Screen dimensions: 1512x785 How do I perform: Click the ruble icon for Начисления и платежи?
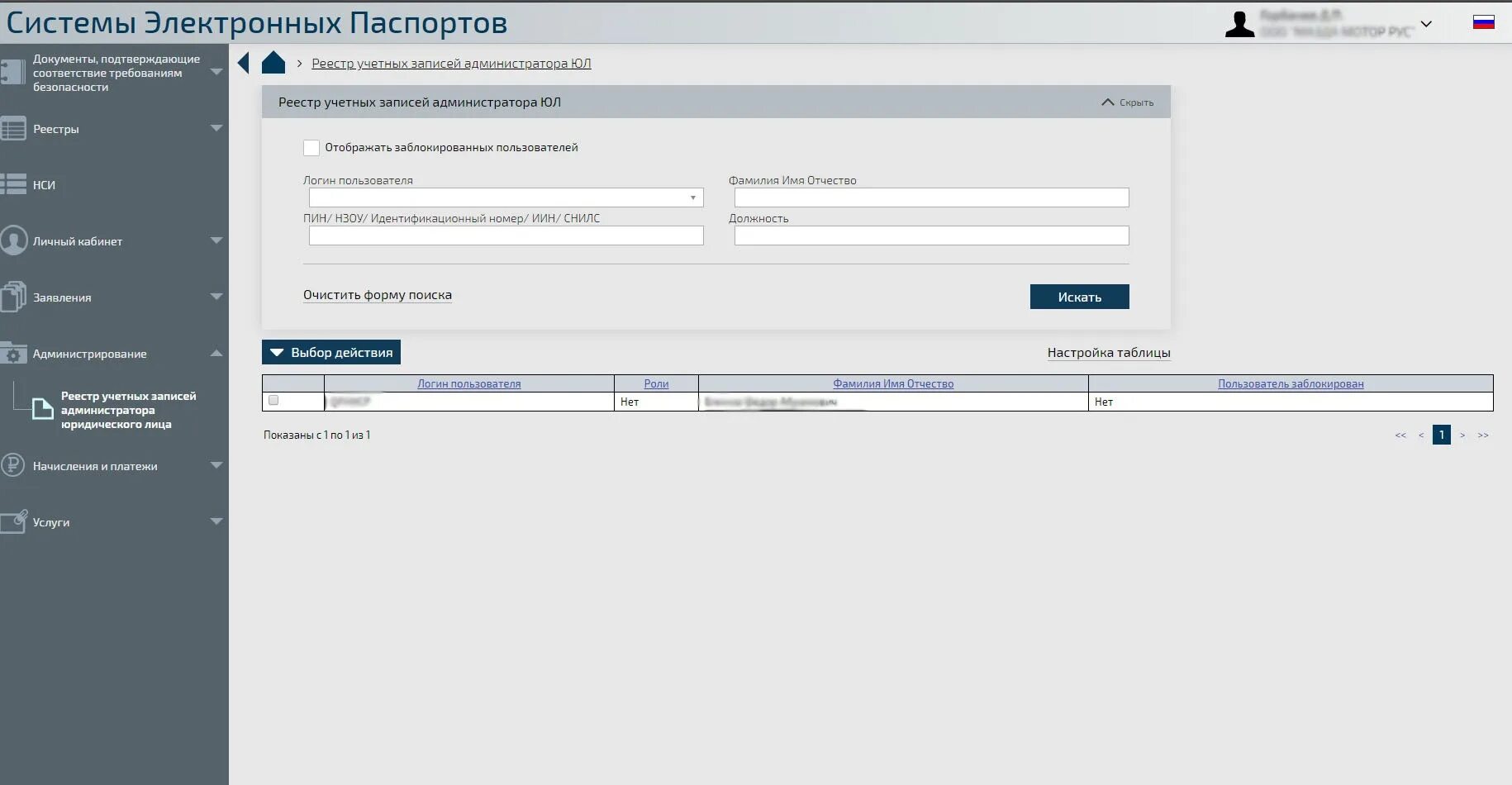(x=13, y=465)
